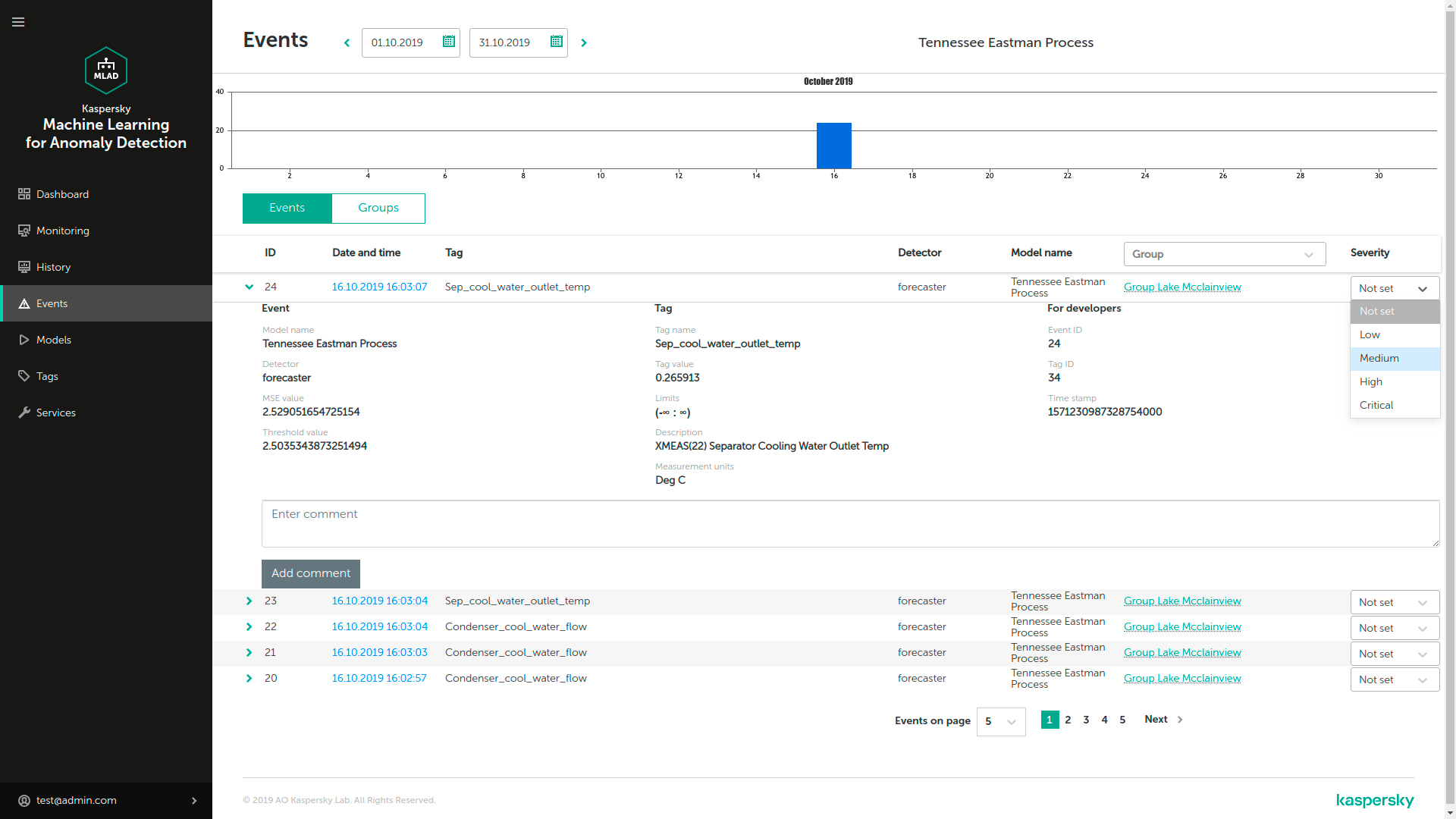Screen dimensions: 1456x819
Task: Click the Add comment button
Action: click(x=310, y=573)
